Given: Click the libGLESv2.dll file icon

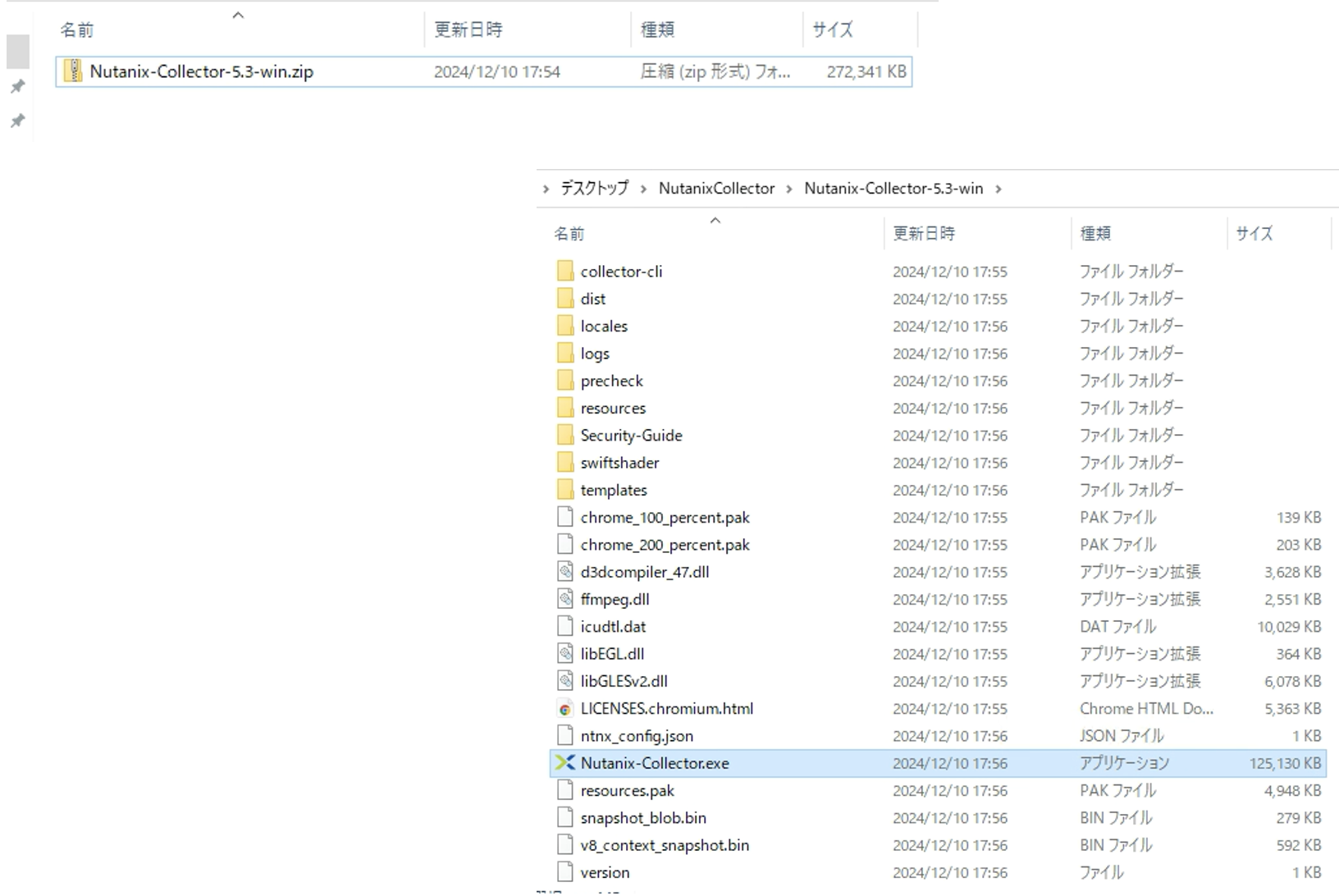Looking at the screenshot, I should click(565, 681).
